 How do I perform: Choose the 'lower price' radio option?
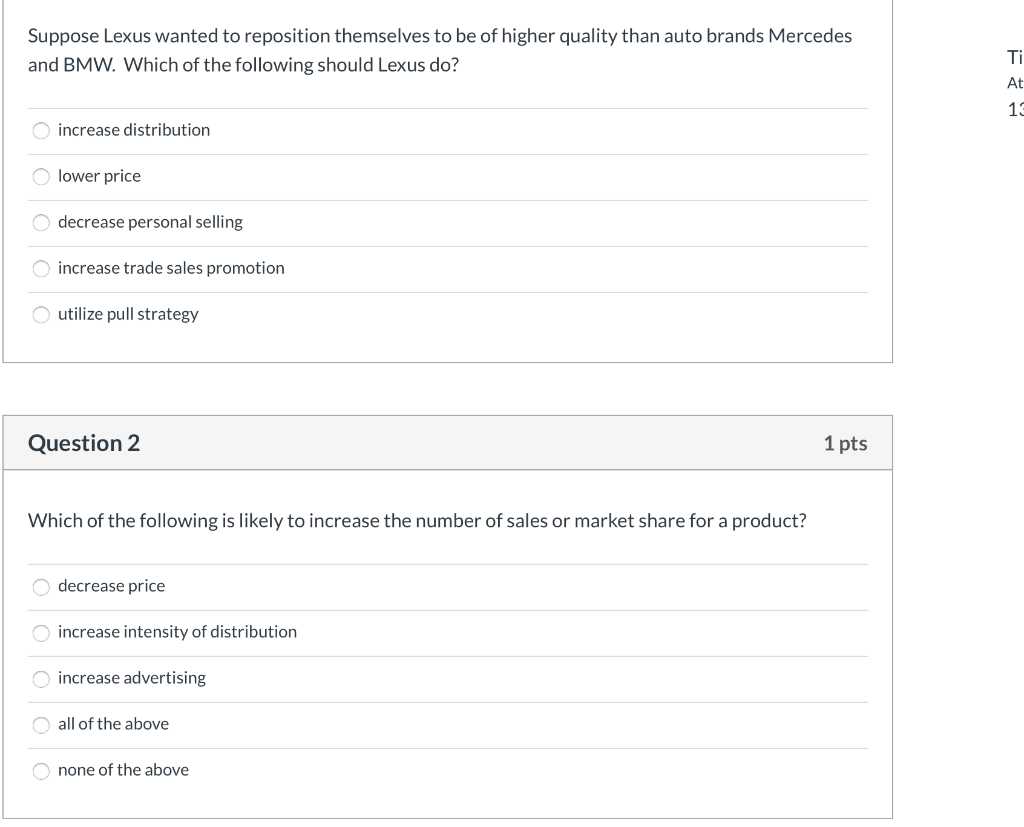41,177
